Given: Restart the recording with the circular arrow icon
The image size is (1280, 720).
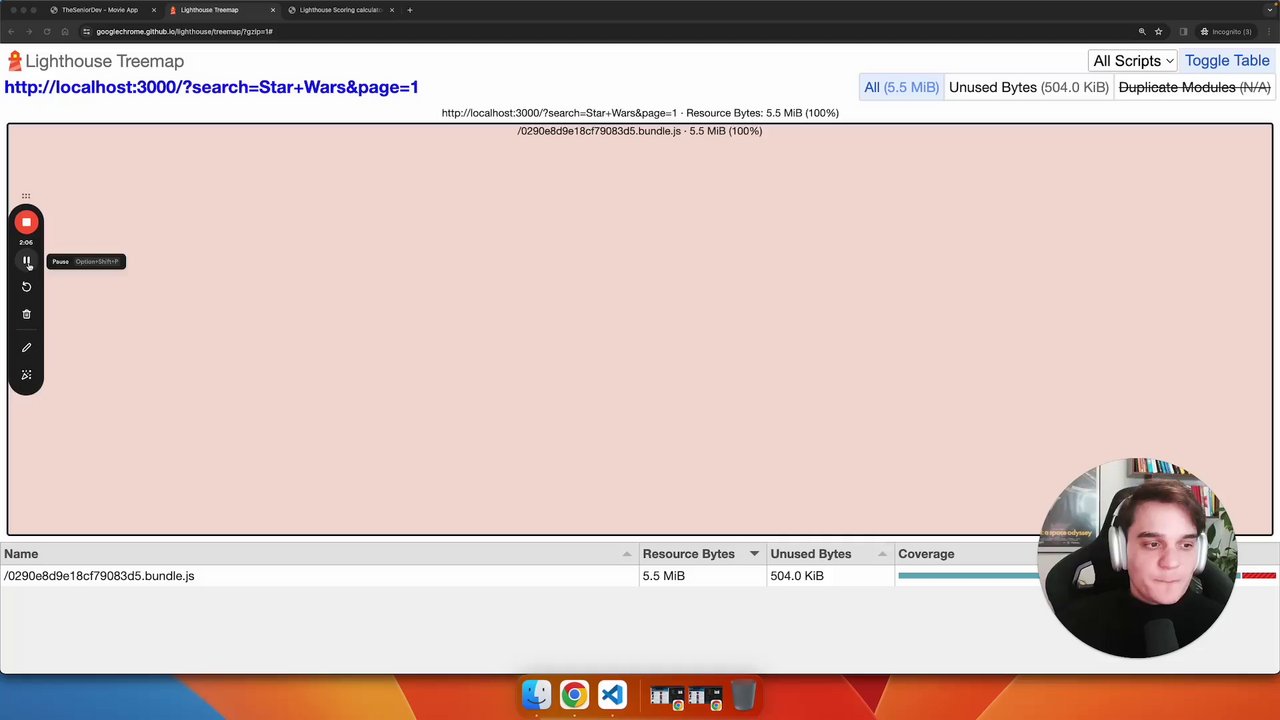Looking at the screenshot, I should (x=27, y=287).
